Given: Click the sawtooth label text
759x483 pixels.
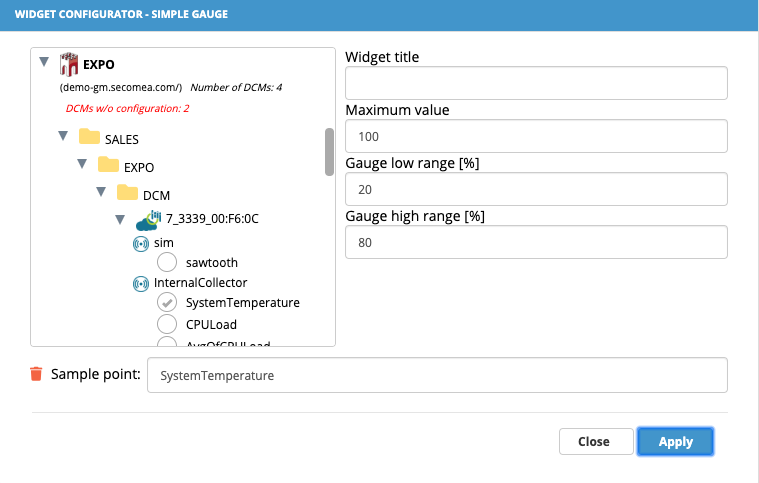Looking at the screenshot, I should click(x=212, y=263).
